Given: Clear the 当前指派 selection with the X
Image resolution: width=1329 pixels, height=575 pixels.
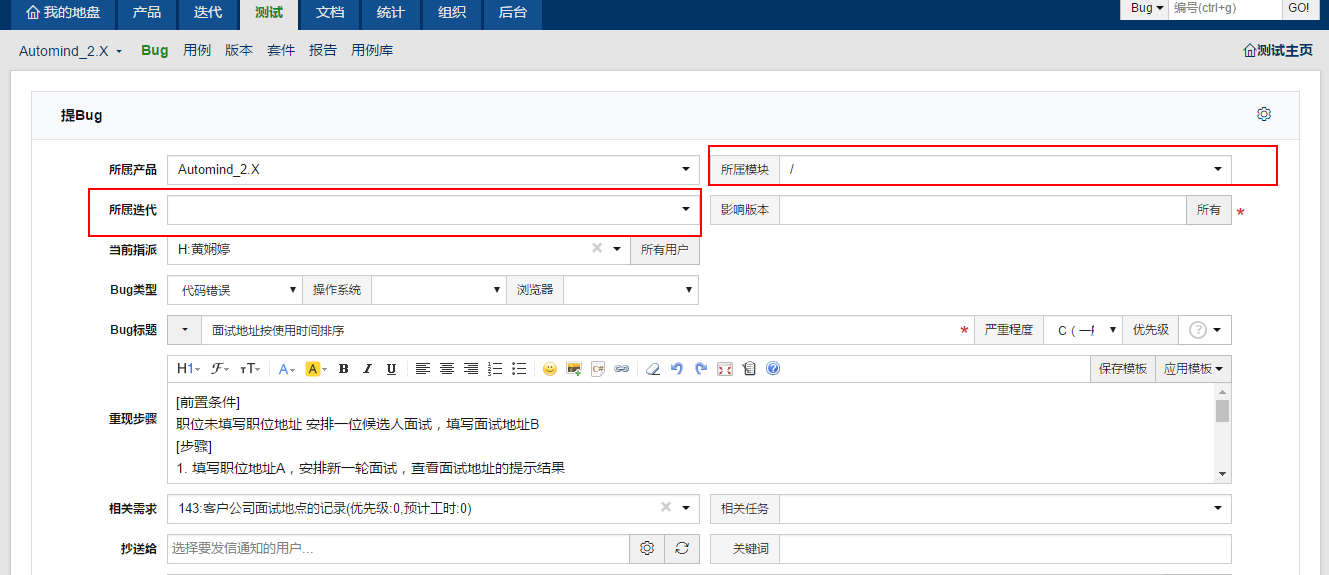Looking at the screenshot, I should 597,248.
